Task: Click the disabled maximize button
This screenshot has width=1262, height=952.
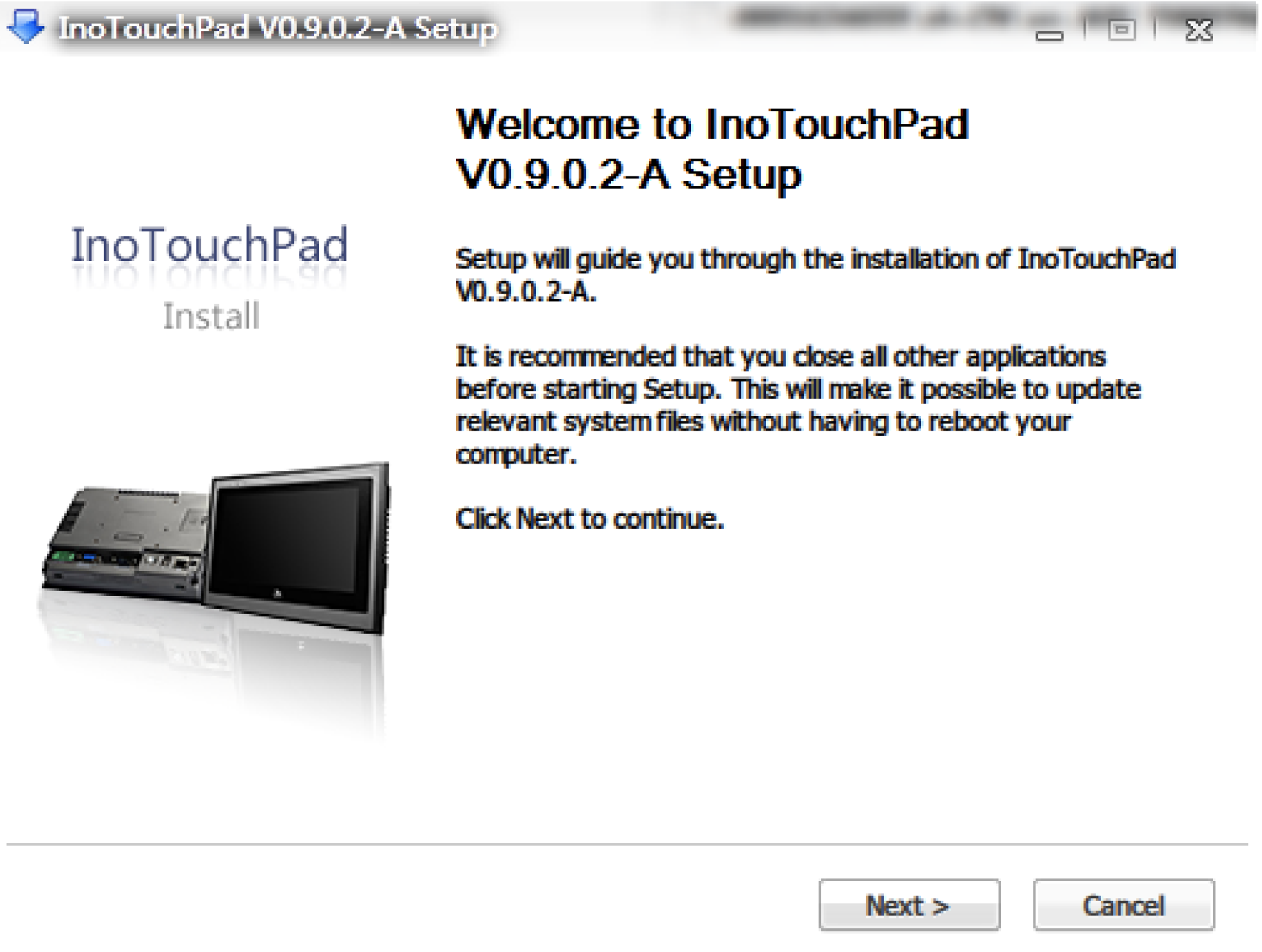Action: pyautogui.click(x=1121, y=30)
